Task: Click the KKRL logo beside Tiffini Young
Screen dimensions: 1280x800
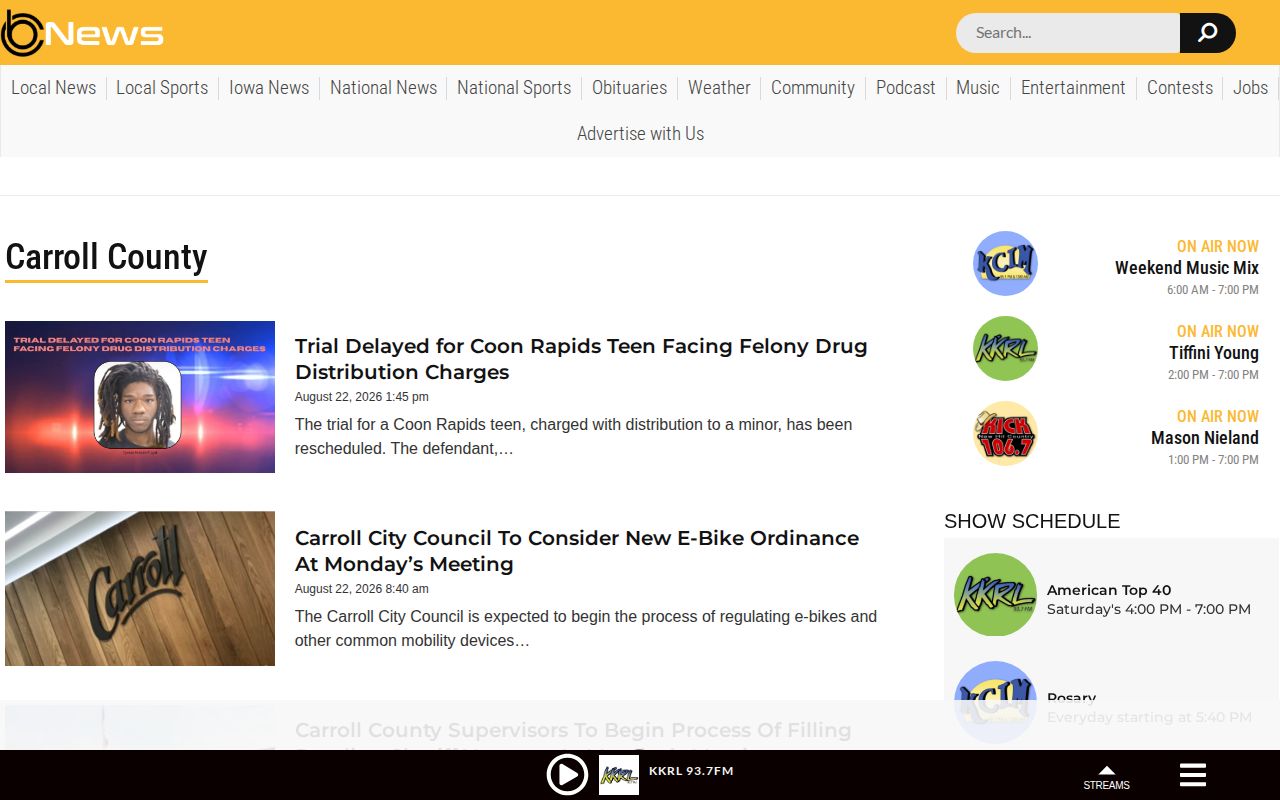Action: pyautogui.click(x=1005, y=348)
